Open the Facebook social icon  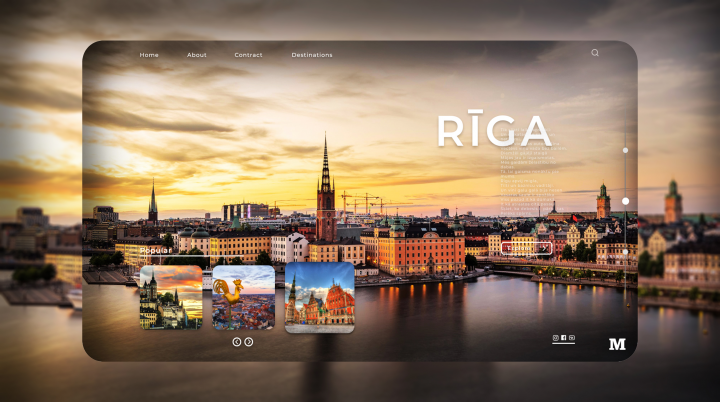coord(563,338)
